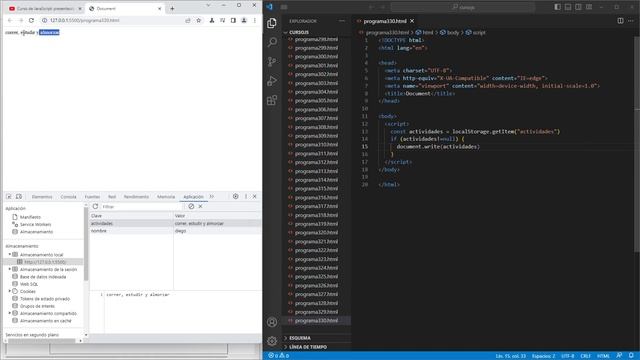Collapse Almacenamiento local tree node
Image resolution: width=640 pixels, height=360 pixels.
10,254
